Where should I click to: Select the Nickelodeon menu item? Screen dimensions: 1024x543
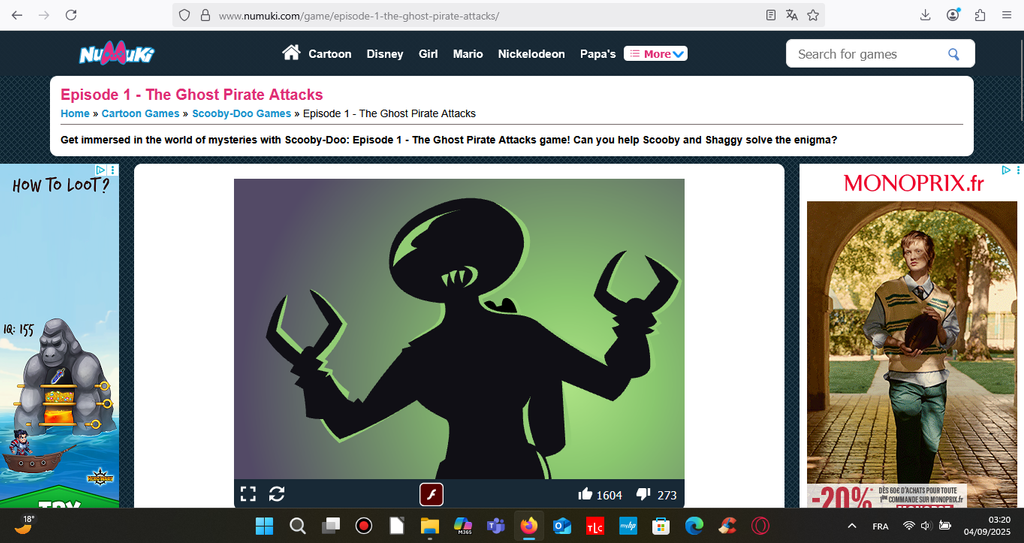531,54
